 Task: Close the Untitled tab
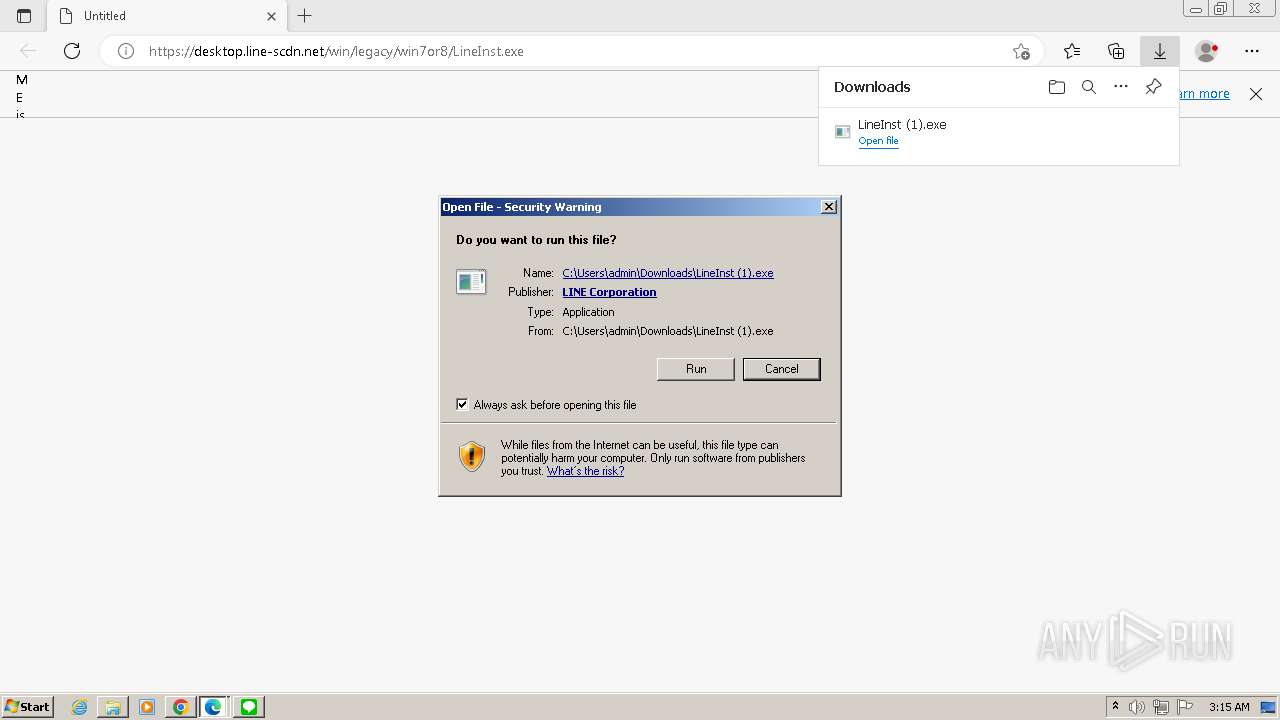(271, 16)
